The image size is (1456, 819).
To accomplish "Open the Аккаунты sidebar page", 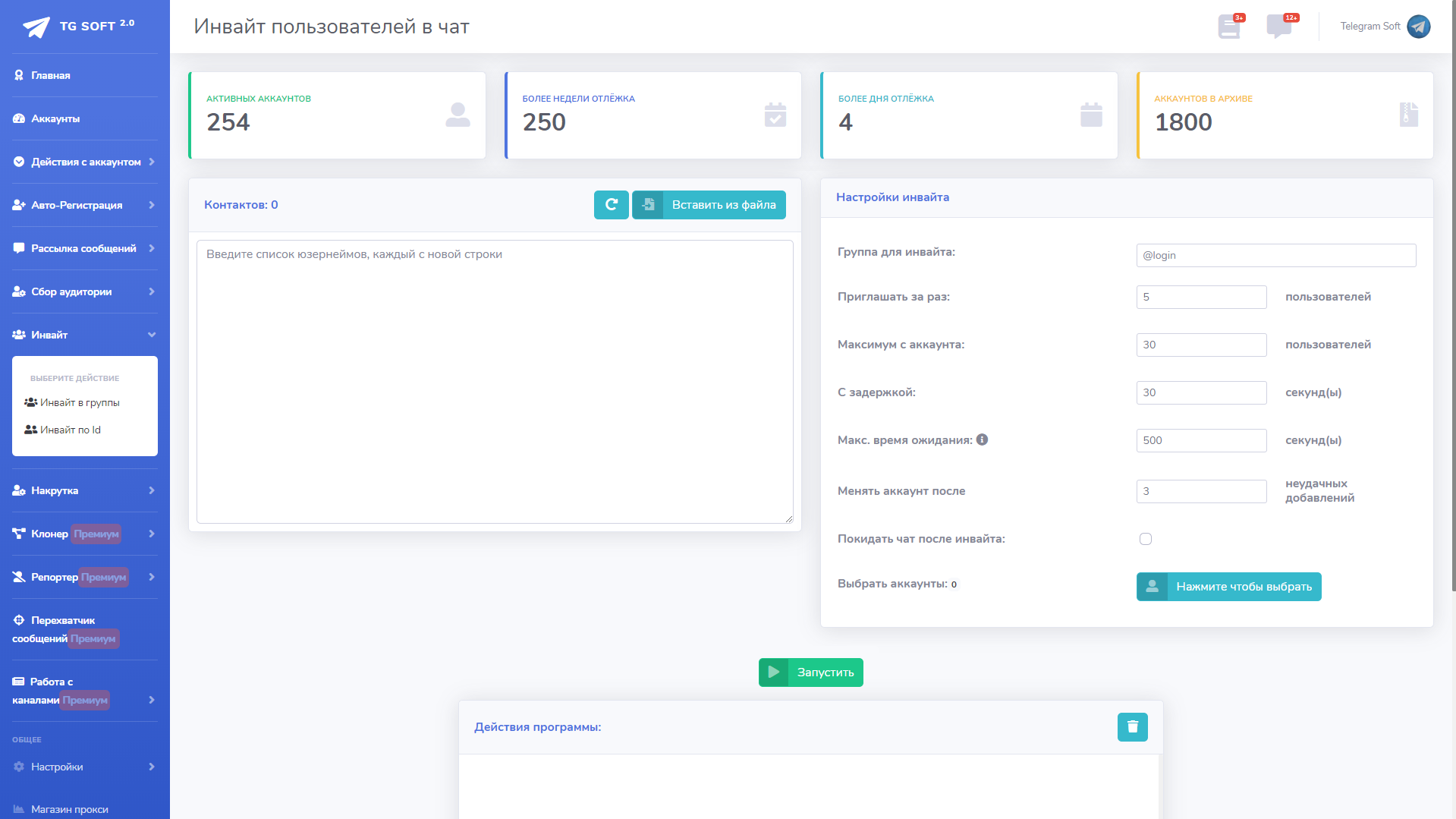I will tap(55, 118).
